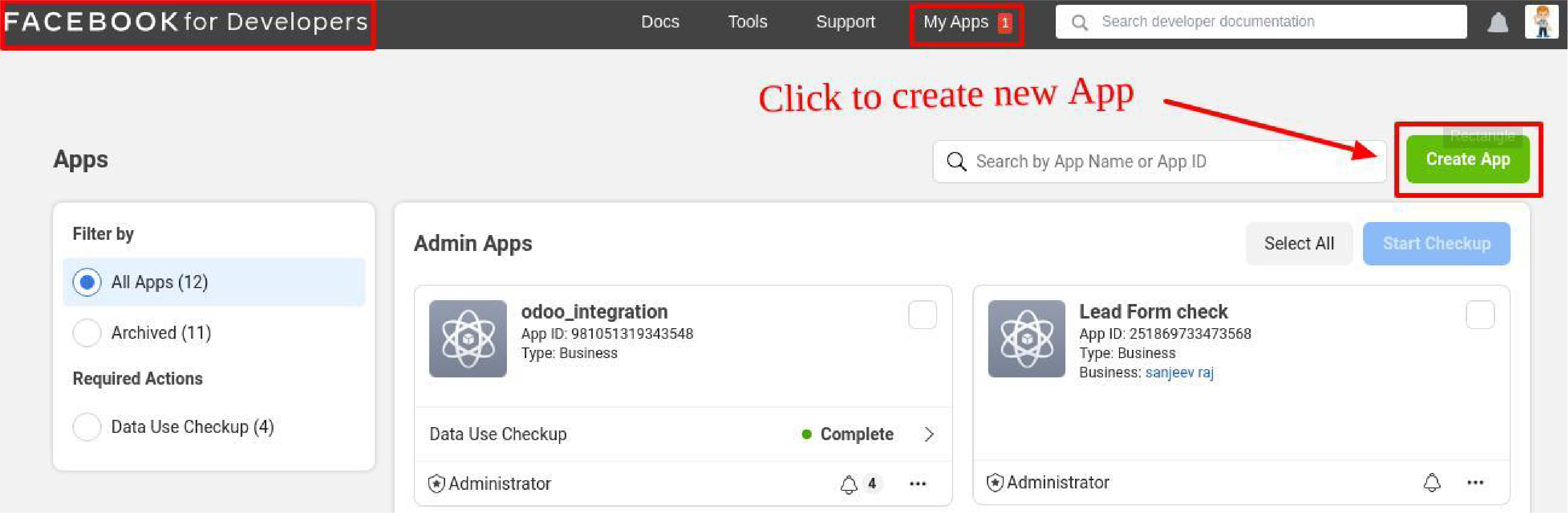Click Type: Business under odoo_integration
This screenshot has width=1568, height=513.
tap(569, 353)
